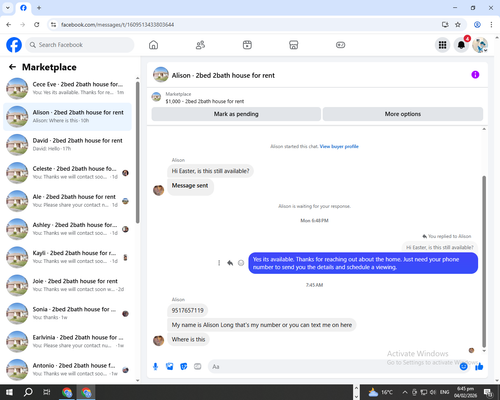Viewport: 500px width, 400px height.
Task: Open a new browser tab
Action: click(x=39, y=8)
